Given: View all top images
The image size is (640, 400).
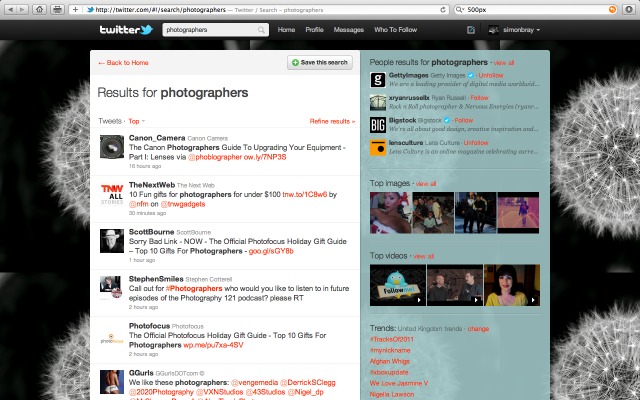Looking at the screenshot, I should coord(426,184).
